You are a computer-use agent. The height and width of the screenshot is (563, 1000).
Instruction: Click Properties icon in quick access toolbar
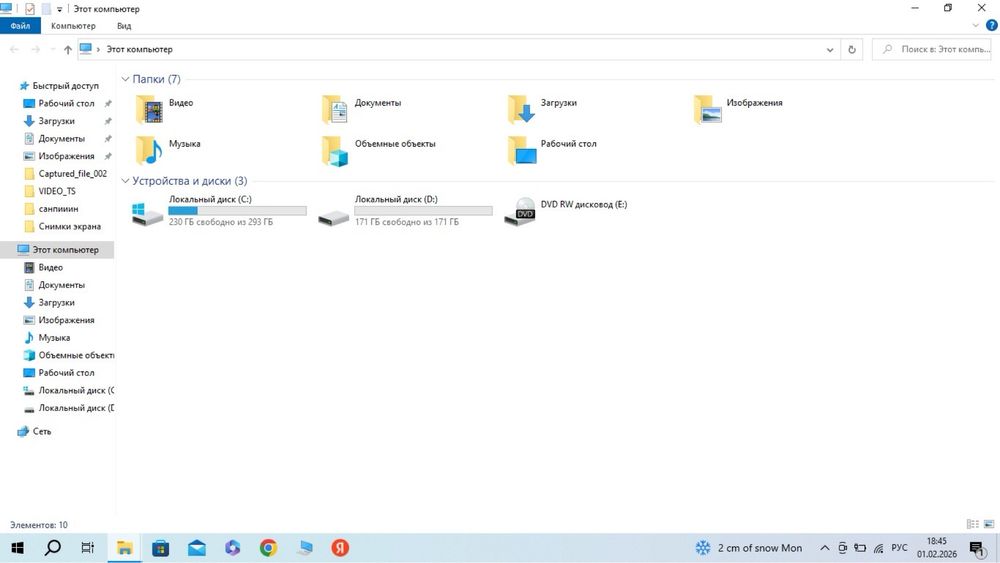coord(29,9)
